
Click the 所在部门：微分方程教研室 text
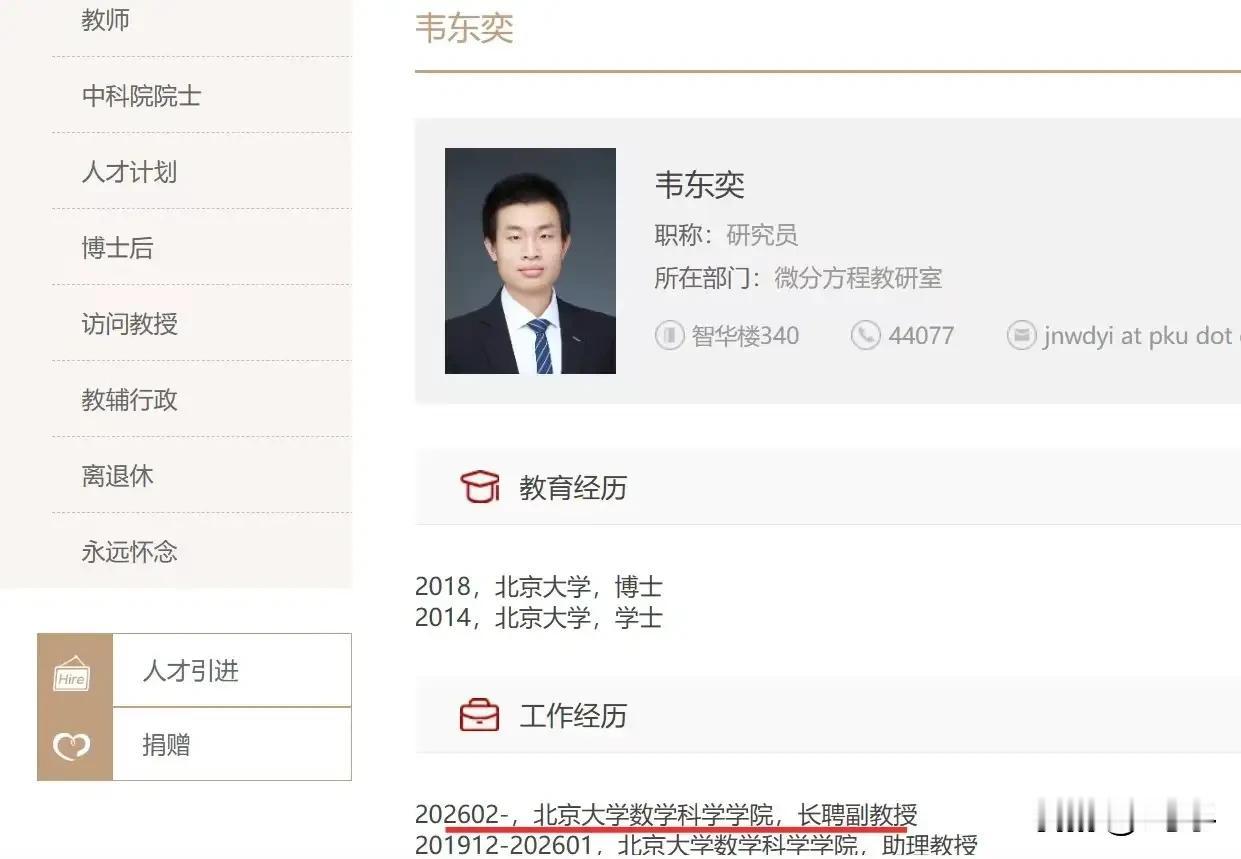coord(798,278)
